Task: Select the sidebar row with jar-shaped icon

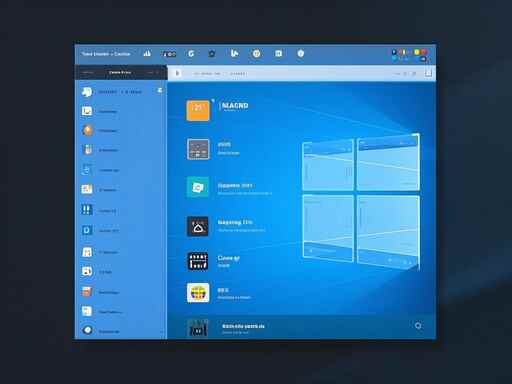Action: click(x=121, y=150)
